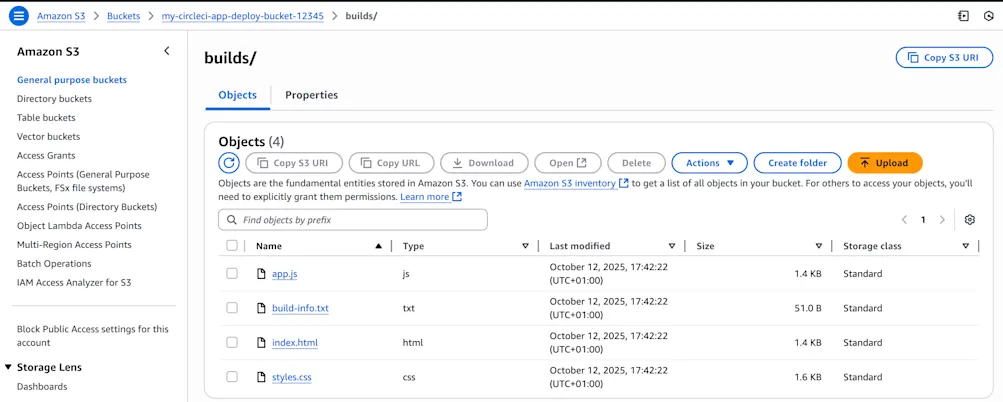Click the panel toggle icon top right
The height and width of the screenshot is (402, 1003).
pos(963,16)
